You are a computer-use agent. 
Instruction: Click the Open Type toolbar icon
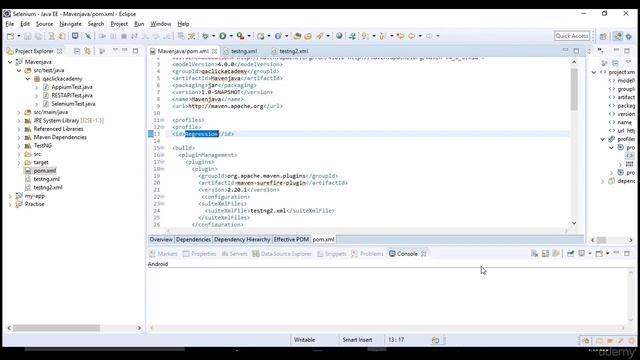pos(297,36)
